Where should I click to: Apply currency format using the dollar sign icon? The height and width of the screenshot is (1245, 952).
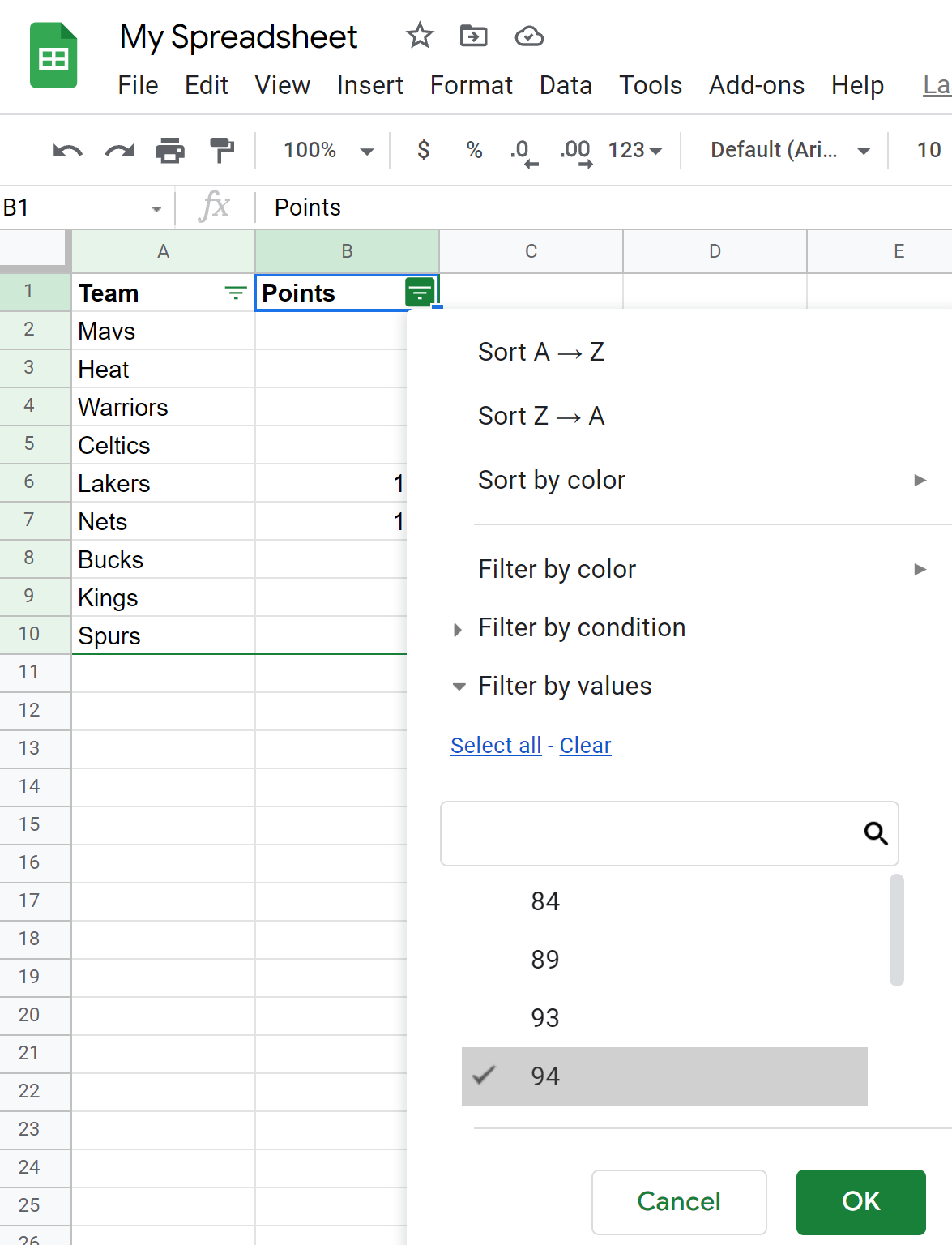click(422, 150)
